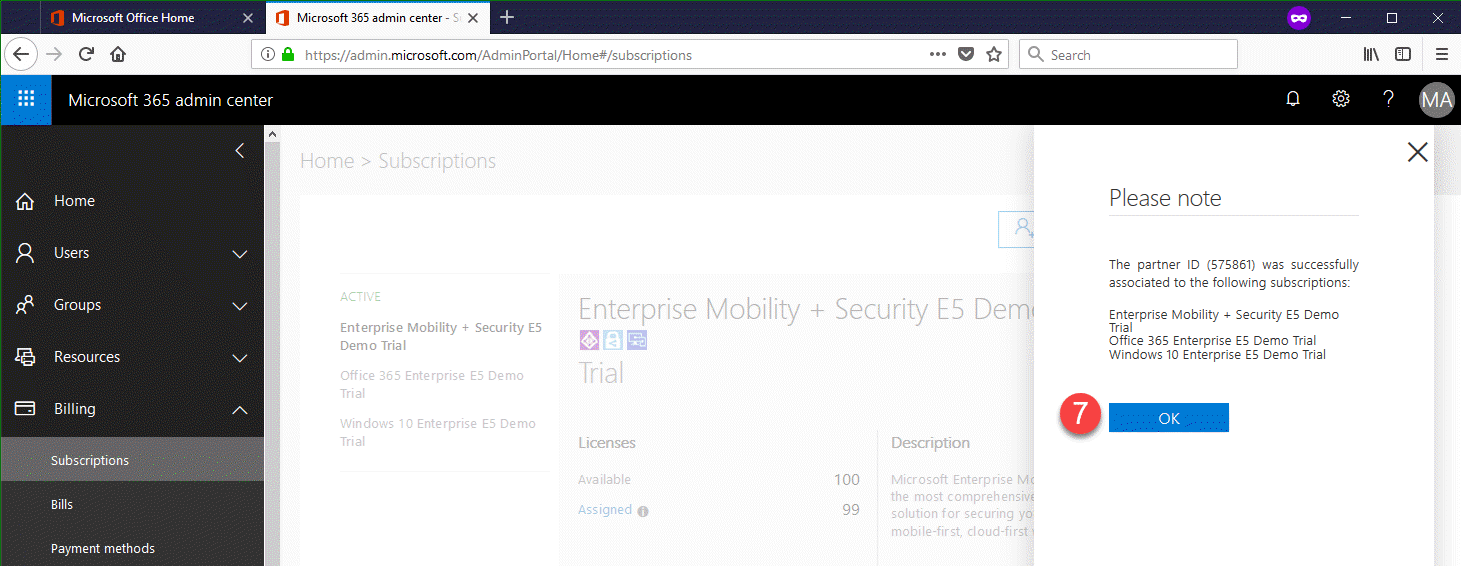Click Home in the breadcrumb
Image resolution: width=1461 pixels, height=566 pixels.
coord(327,161)
